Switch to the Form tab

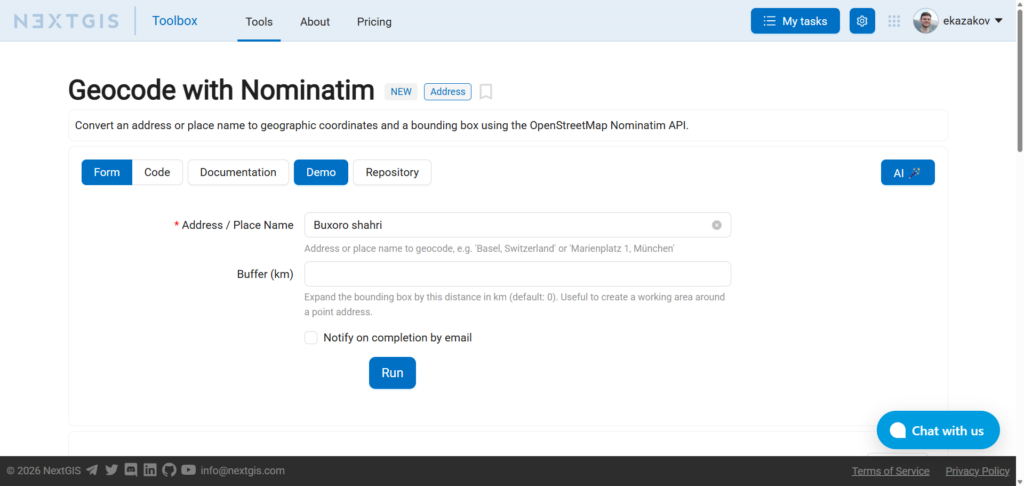(x=106, y=172)
